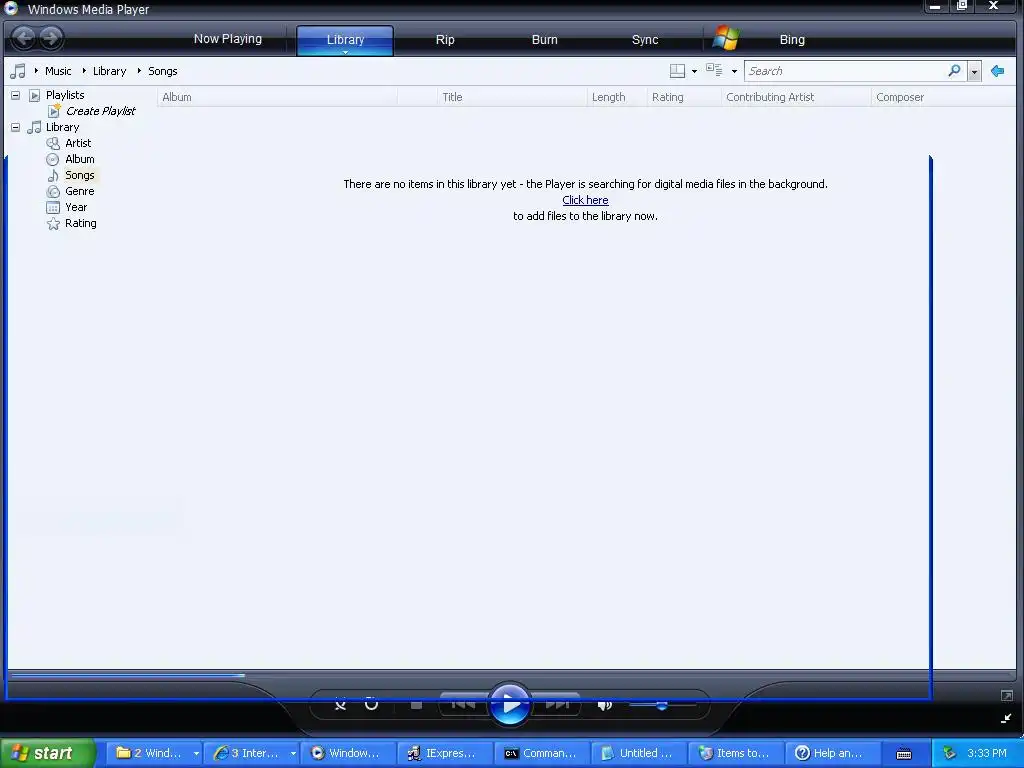Click the Layout Options icon

pos(677,71)
